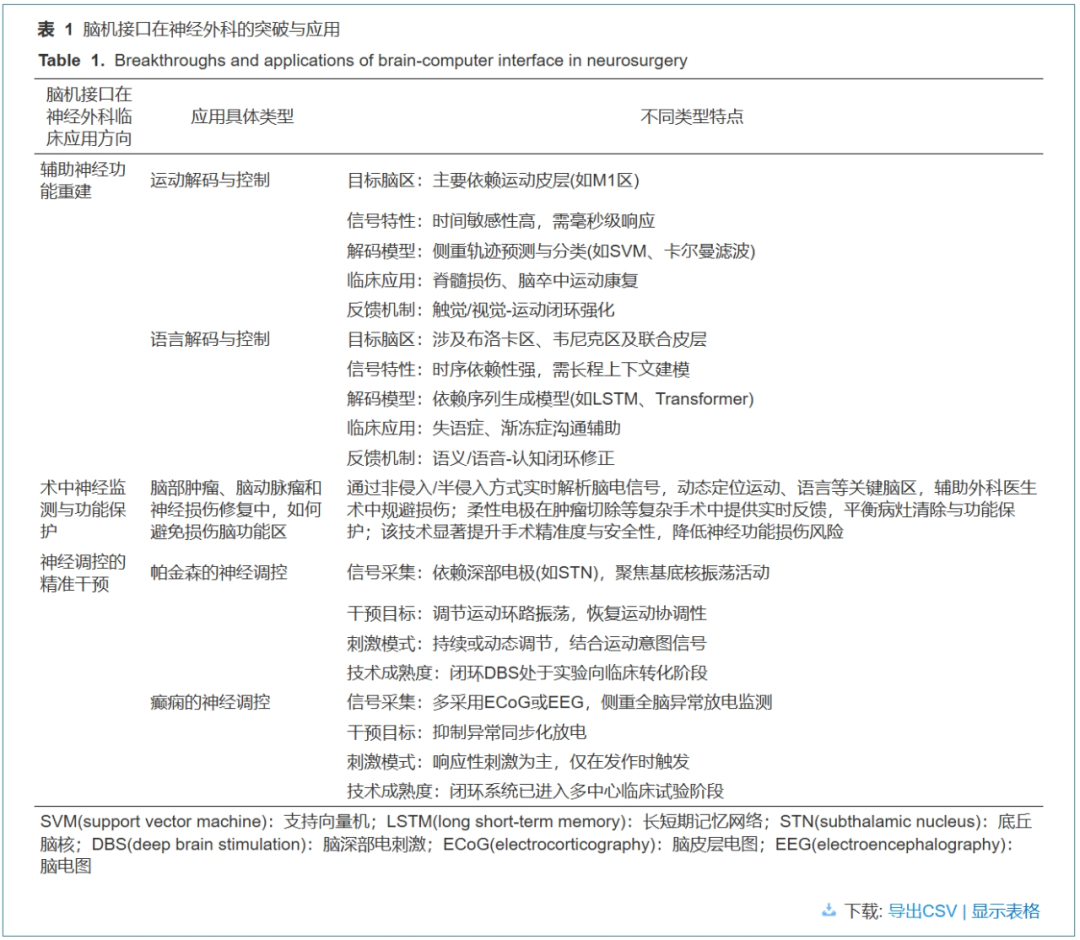Click row 信号采集：依赖深部电极(如STN)

[x=558, y=573]
